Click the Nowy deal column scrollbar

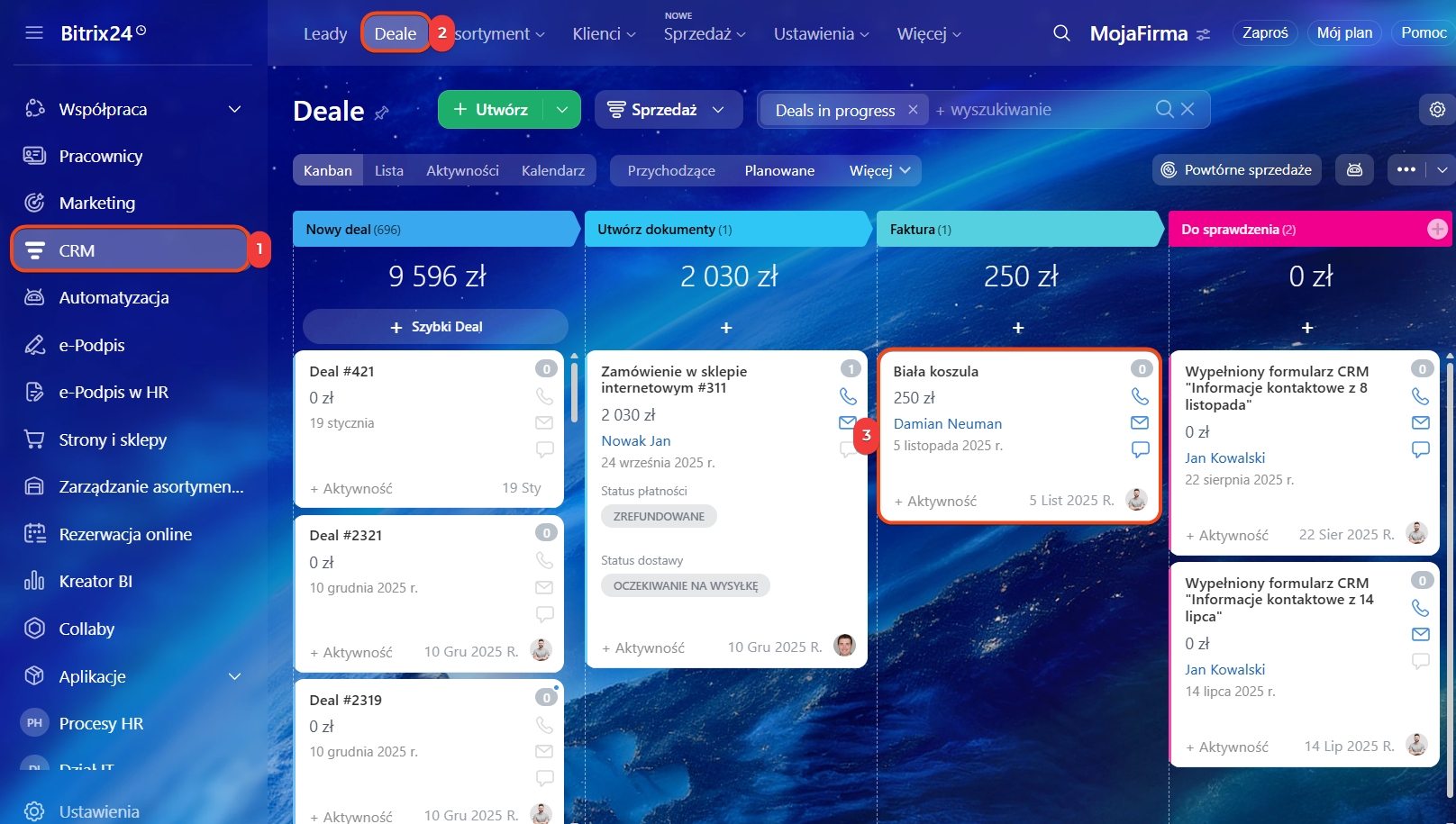click(x=574, y=391)
